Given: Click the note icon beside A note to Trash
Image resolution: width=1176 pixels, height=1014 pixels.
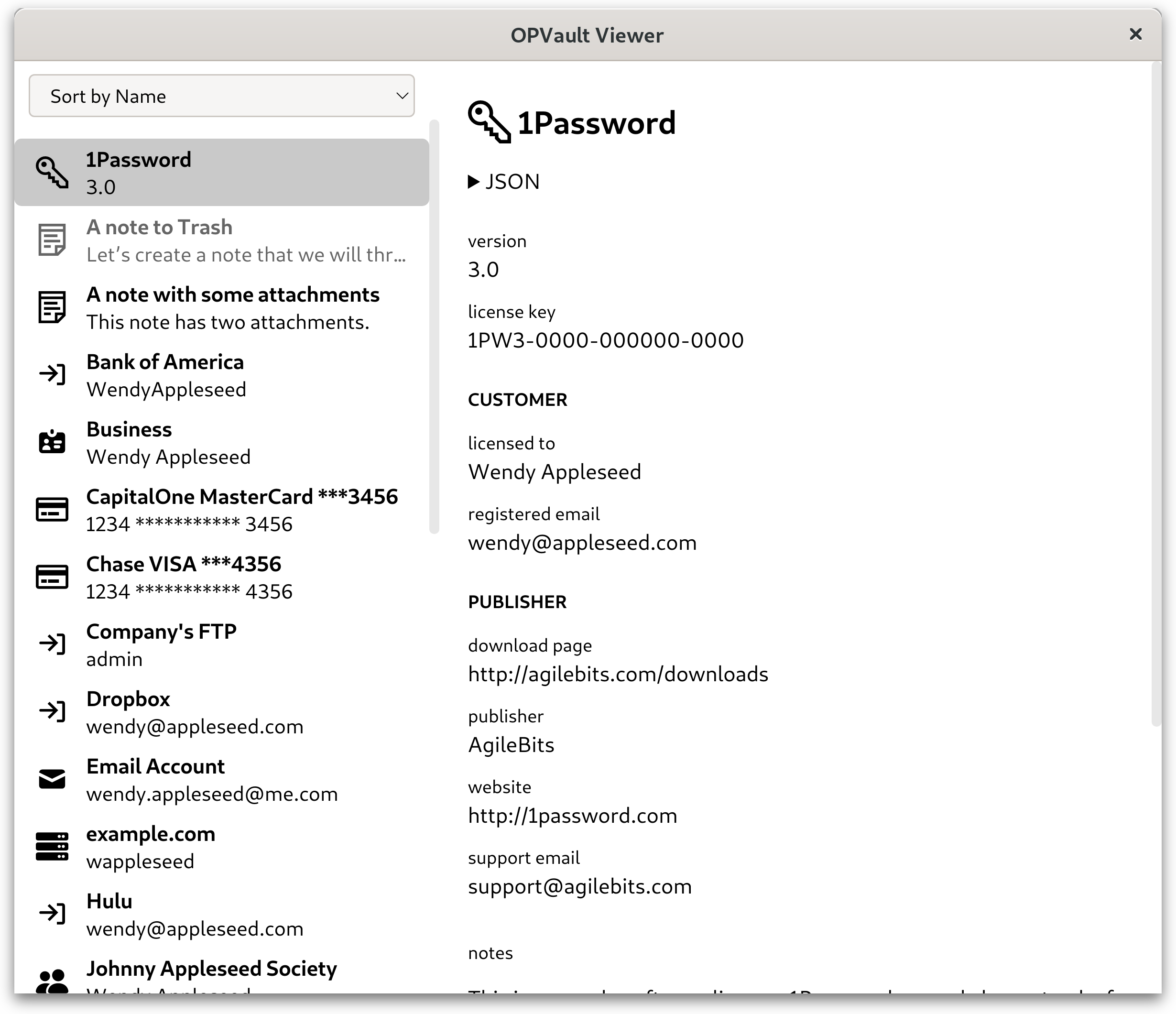Looking at the screenshot, I should 52,240.
